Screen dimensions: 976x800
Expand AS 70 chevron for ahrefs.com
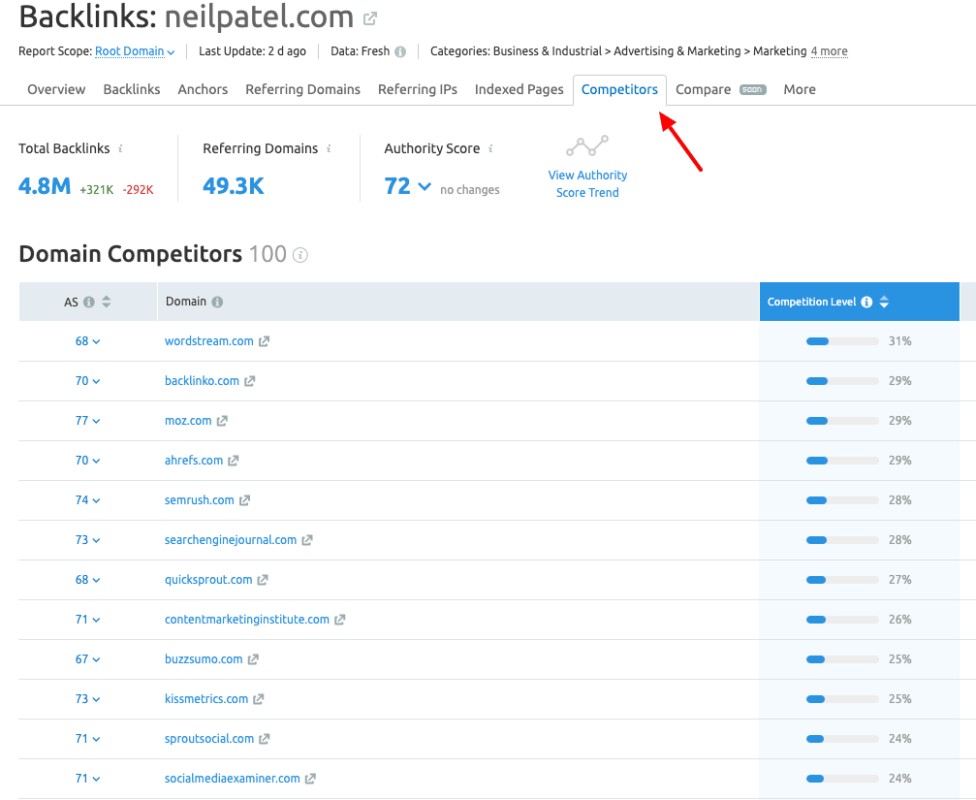coord(96,461)
